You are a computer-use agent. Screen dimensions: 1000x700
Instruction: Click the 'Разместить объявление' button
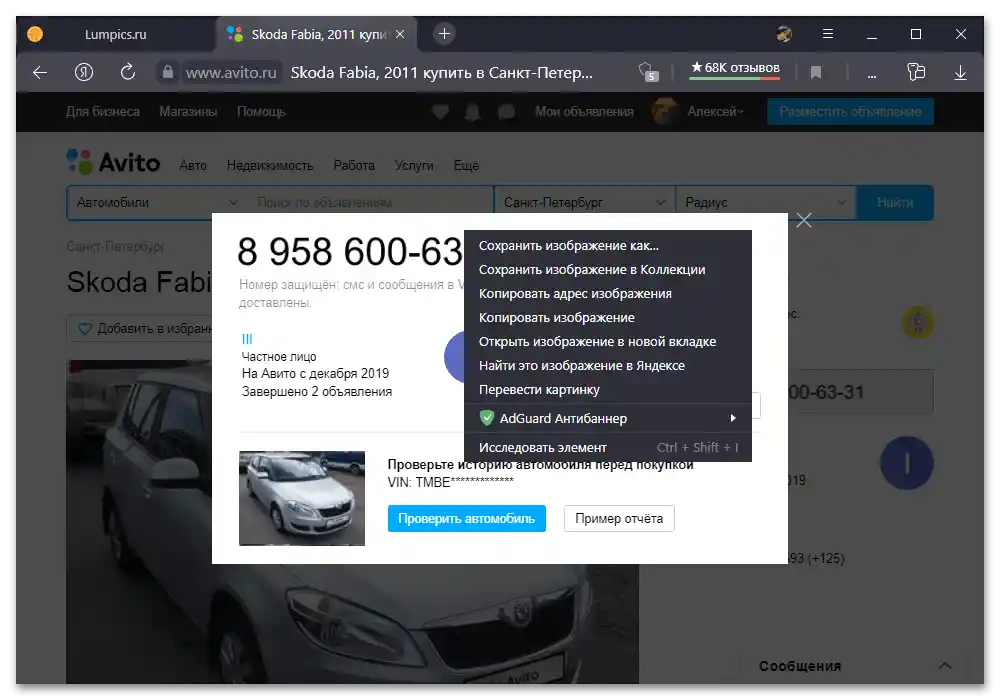[850, 112]
